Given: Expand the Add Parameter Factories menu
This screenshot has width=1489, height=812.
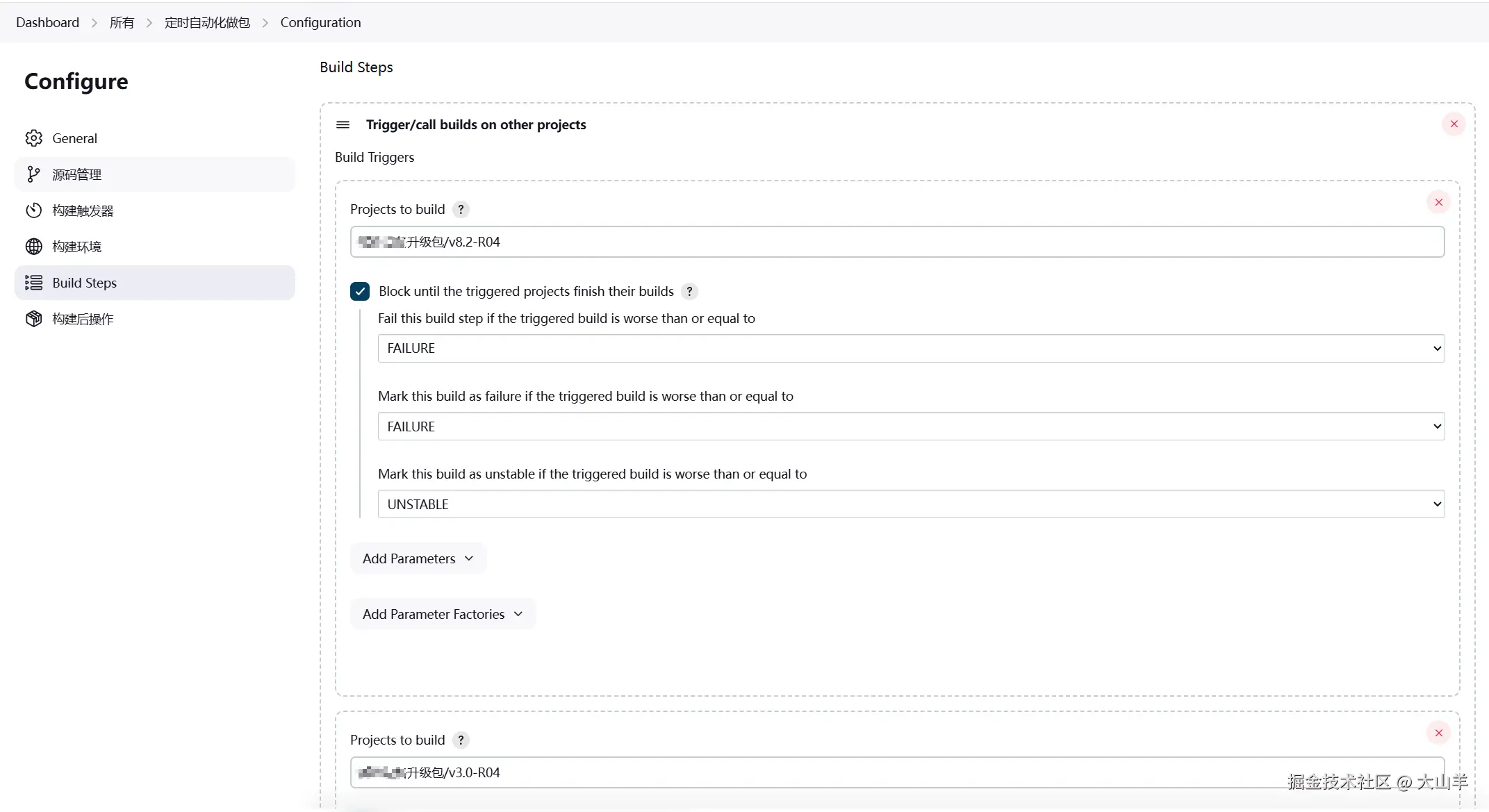Looking at the screenshot, I should pos(442,615).
